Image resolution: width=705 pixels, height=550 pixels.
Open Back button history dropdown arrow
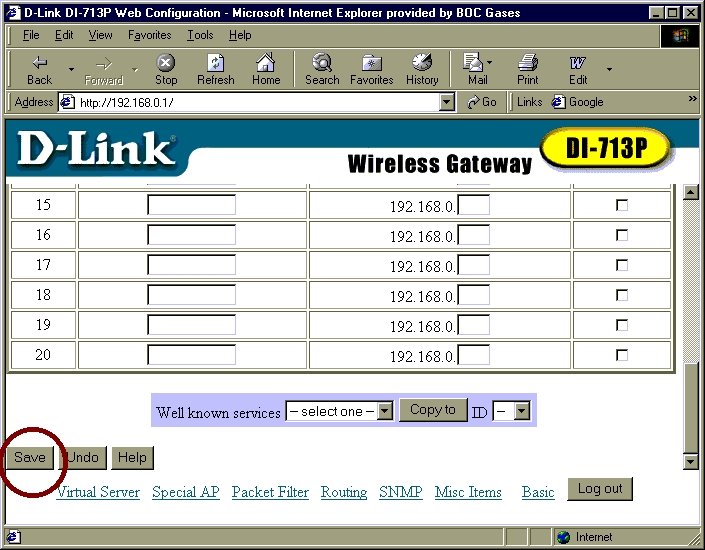[71, 69]
